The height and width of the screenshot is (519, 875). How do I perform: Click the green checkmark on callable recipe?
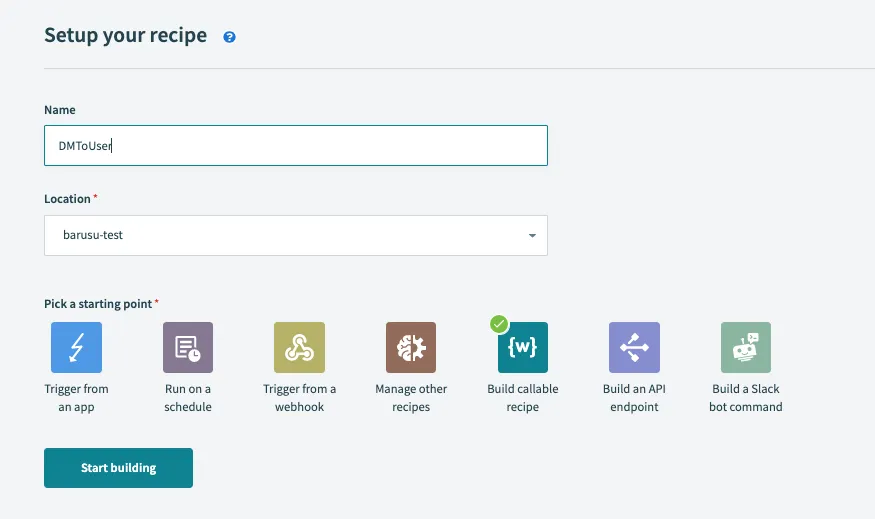click(499, 324)
